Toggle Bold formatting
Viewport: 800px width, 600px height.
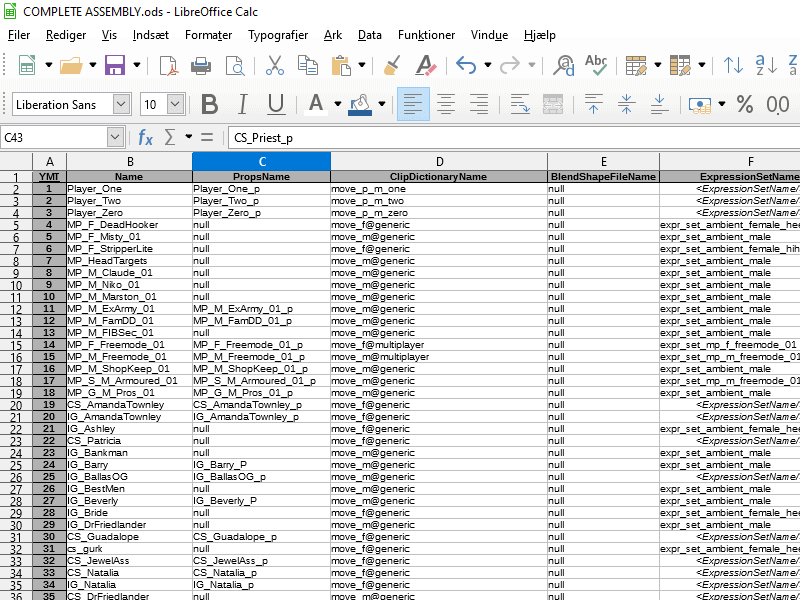tap(210, 105)
